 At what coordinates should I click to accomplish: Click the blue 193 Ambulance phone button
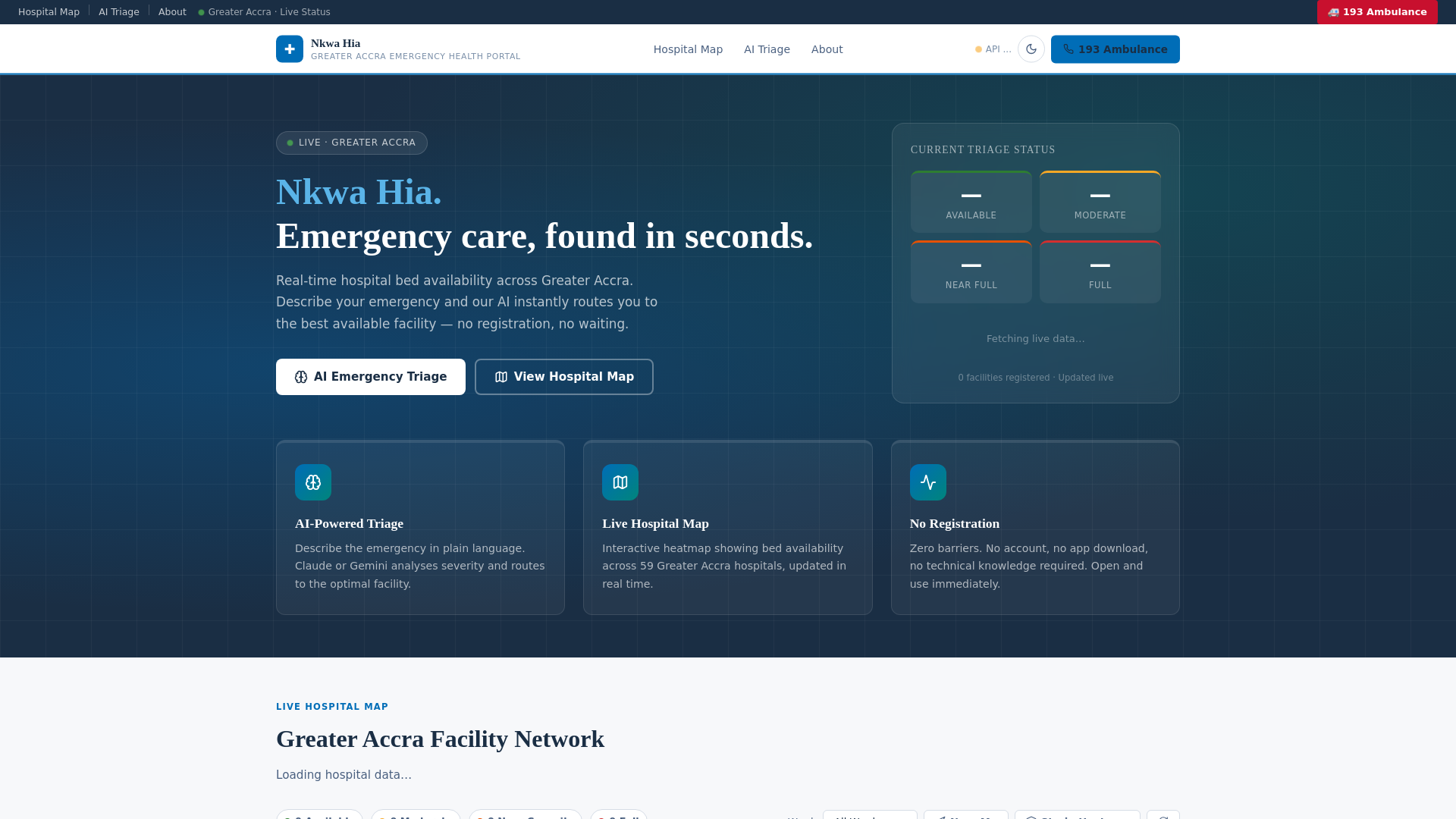pyautogui.click(x=1116, y=49)
